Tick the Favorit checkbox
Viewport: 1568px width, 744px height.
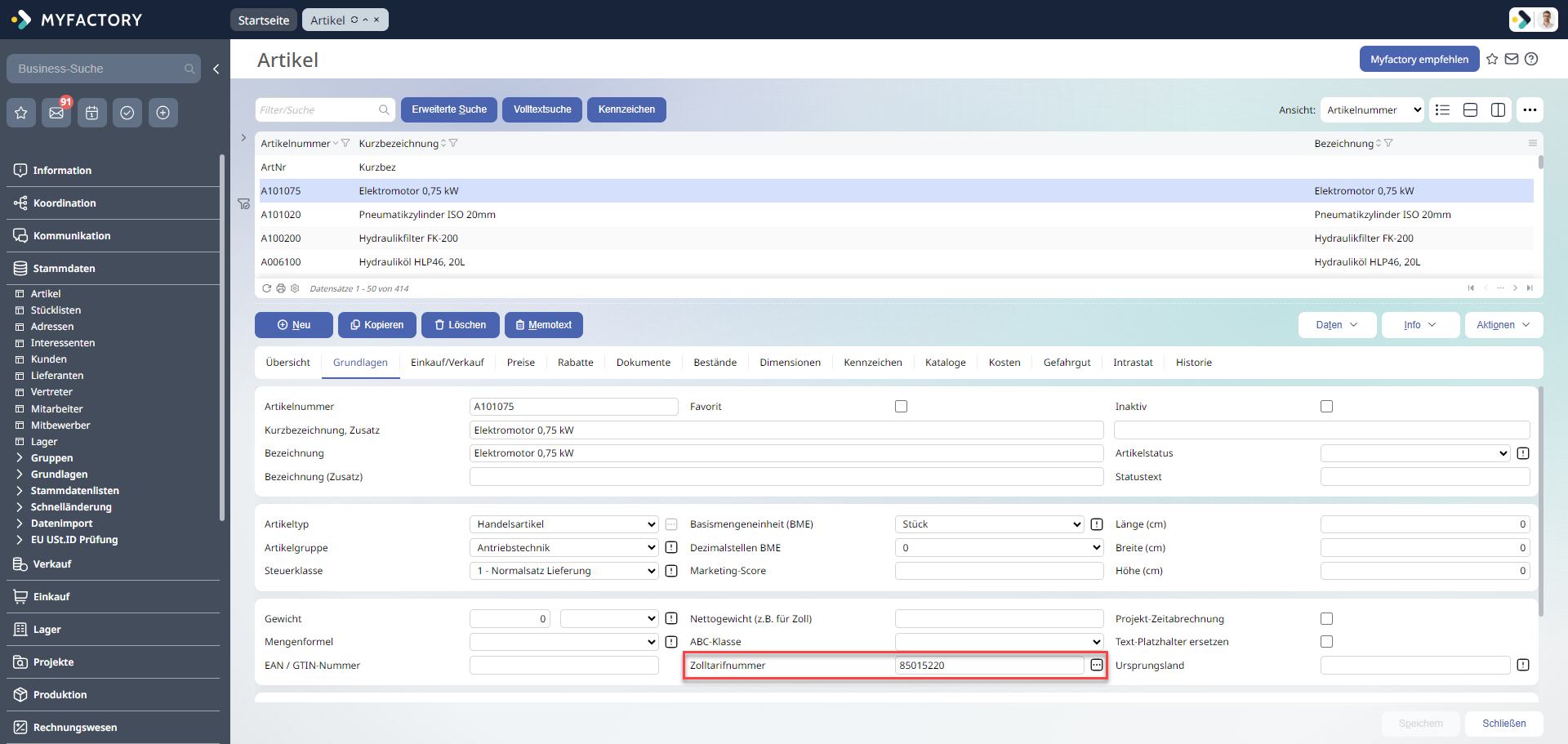[902, 407]
